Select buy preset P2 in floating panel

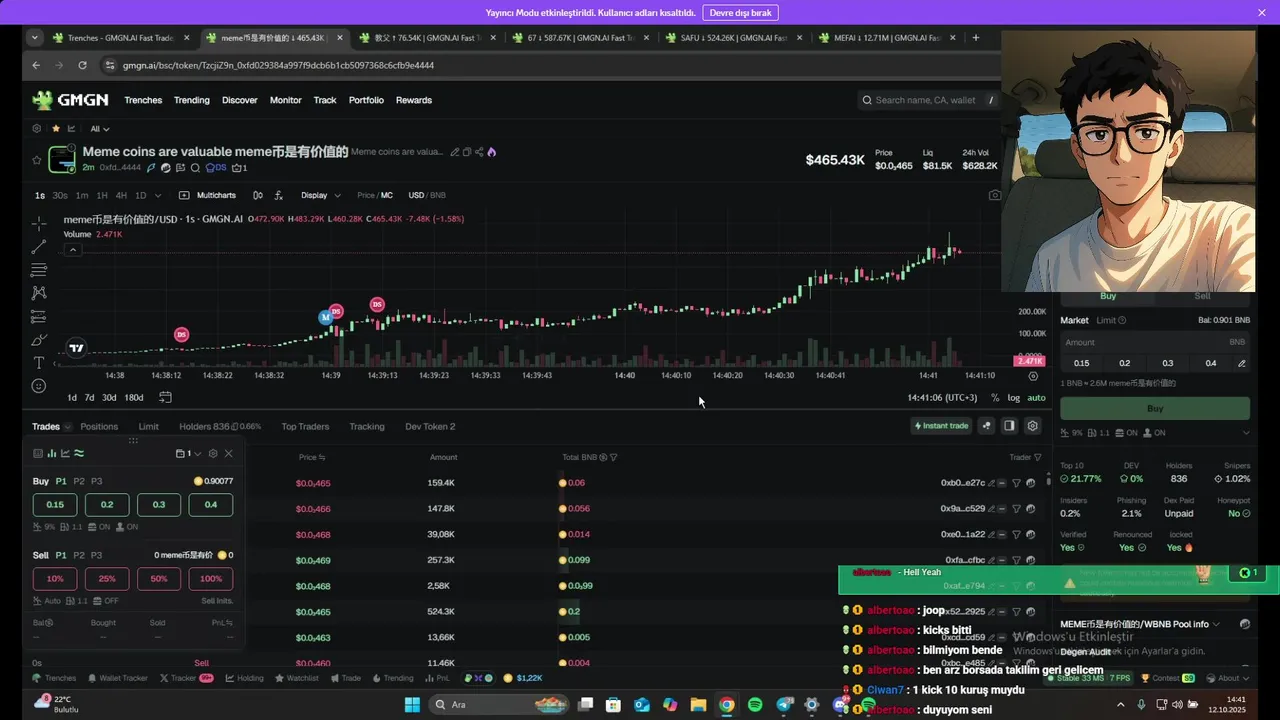[x=79, y=481]
